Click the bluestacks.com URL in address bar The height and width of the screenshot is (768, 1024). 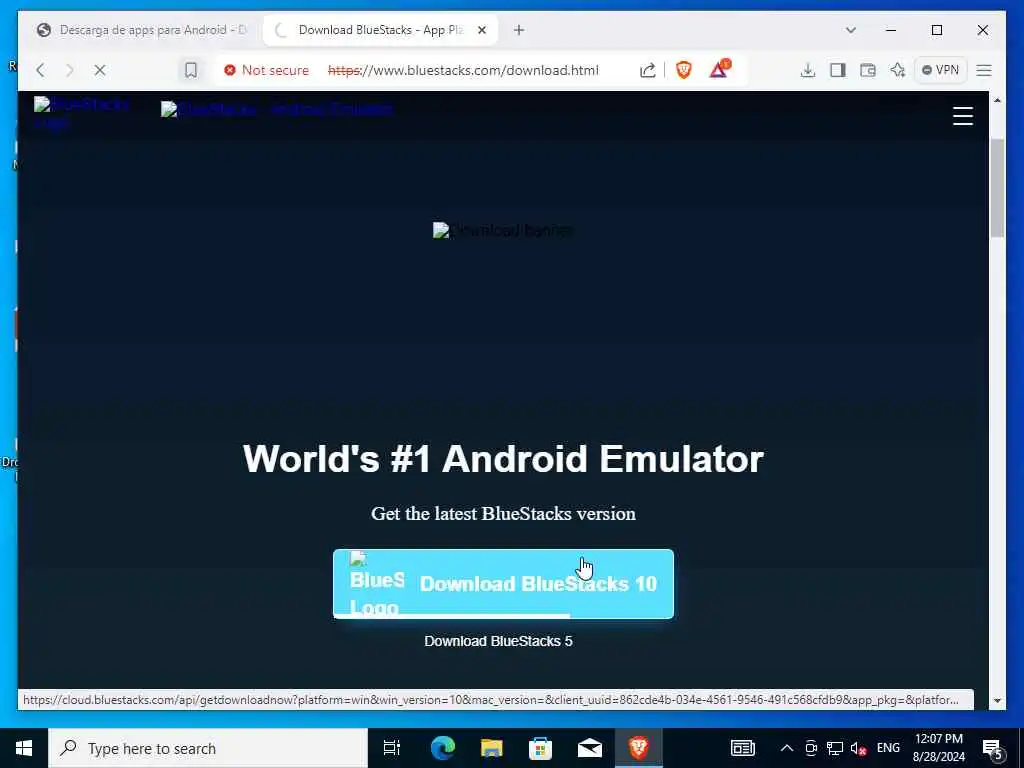pyautogui.click(x=463, y=70)
